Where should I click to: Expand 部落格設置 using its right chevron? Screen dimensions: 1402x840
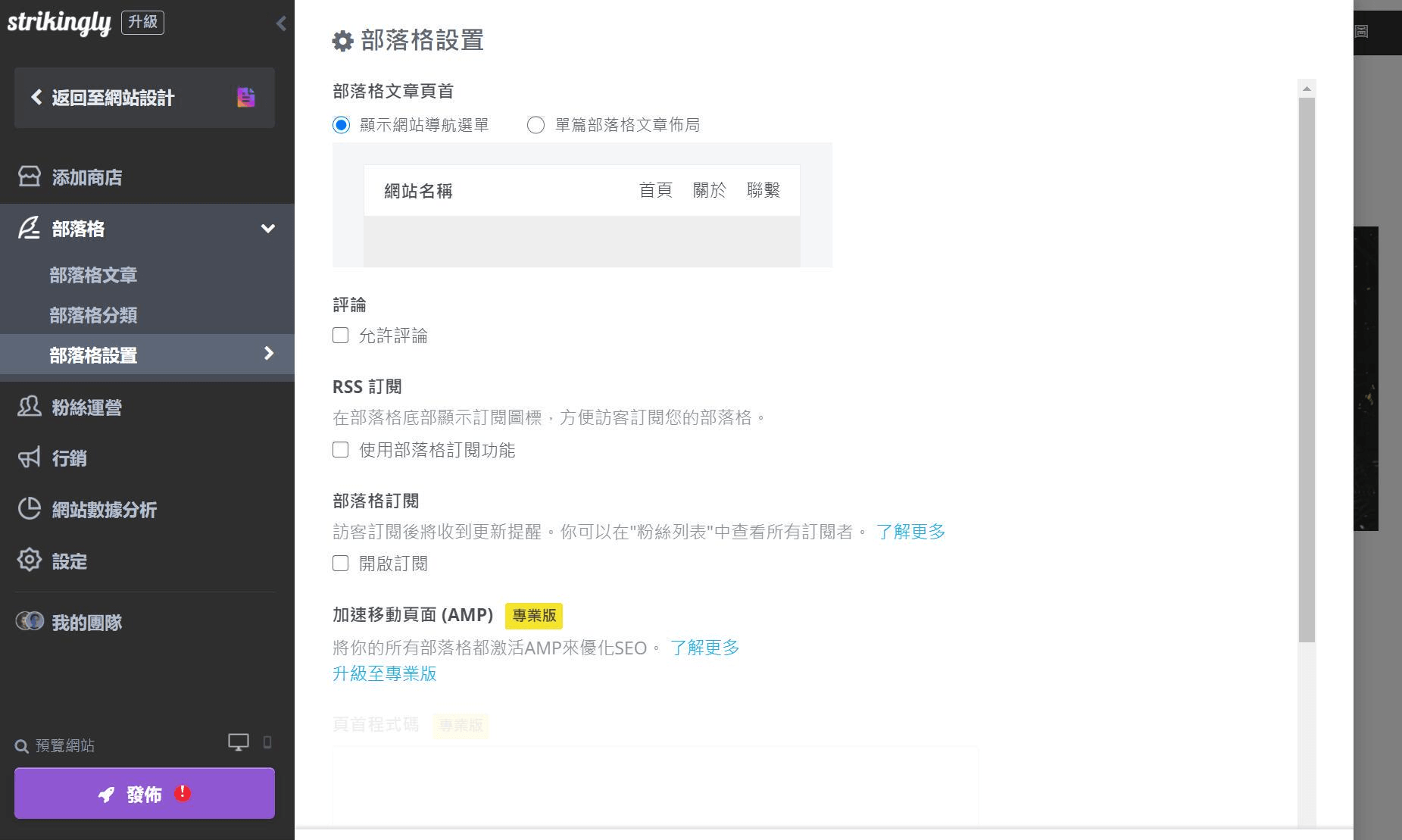(267, 353)
